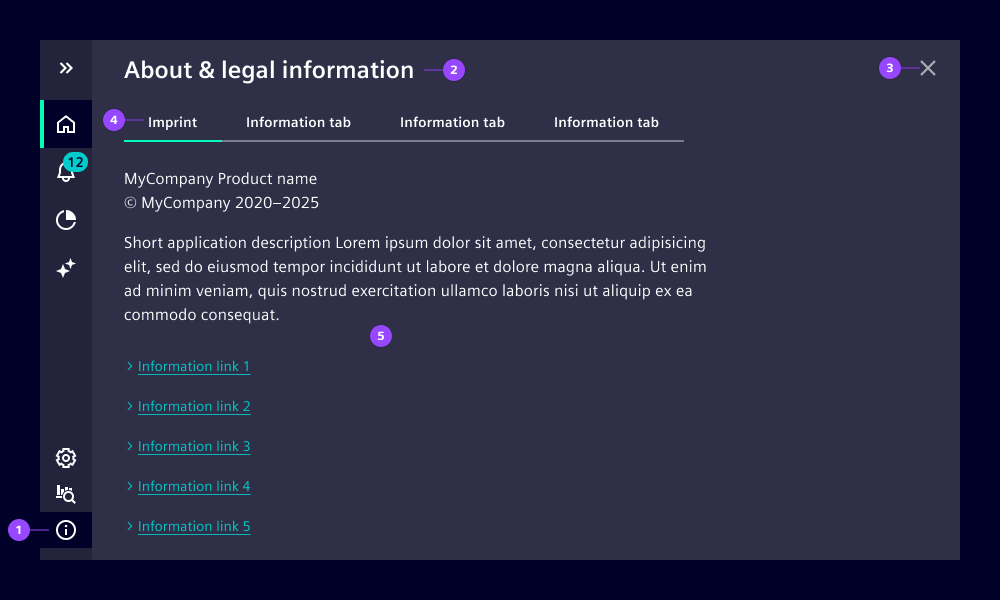The image size is (1000, 600).
Task: Expand the sidebar with double-arrow icon
Action: (x=66, y=68)
